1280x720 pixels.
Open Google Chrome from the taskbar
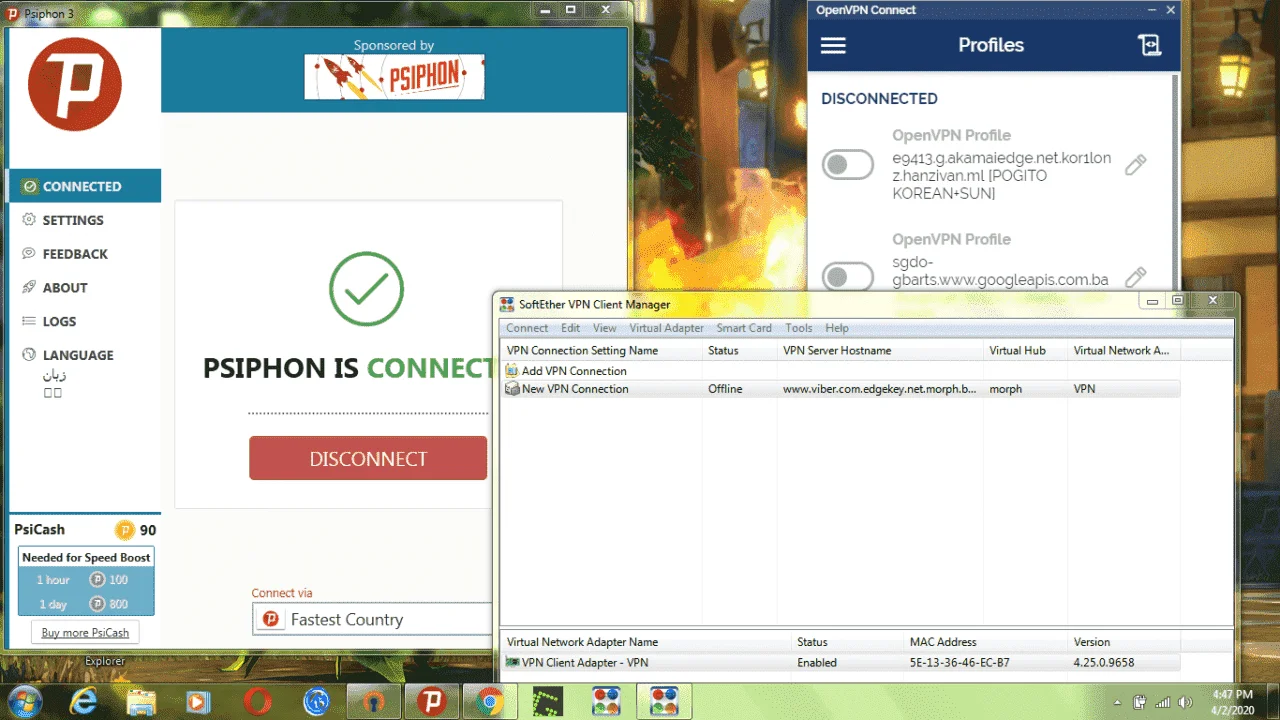[x=490, y=701]
